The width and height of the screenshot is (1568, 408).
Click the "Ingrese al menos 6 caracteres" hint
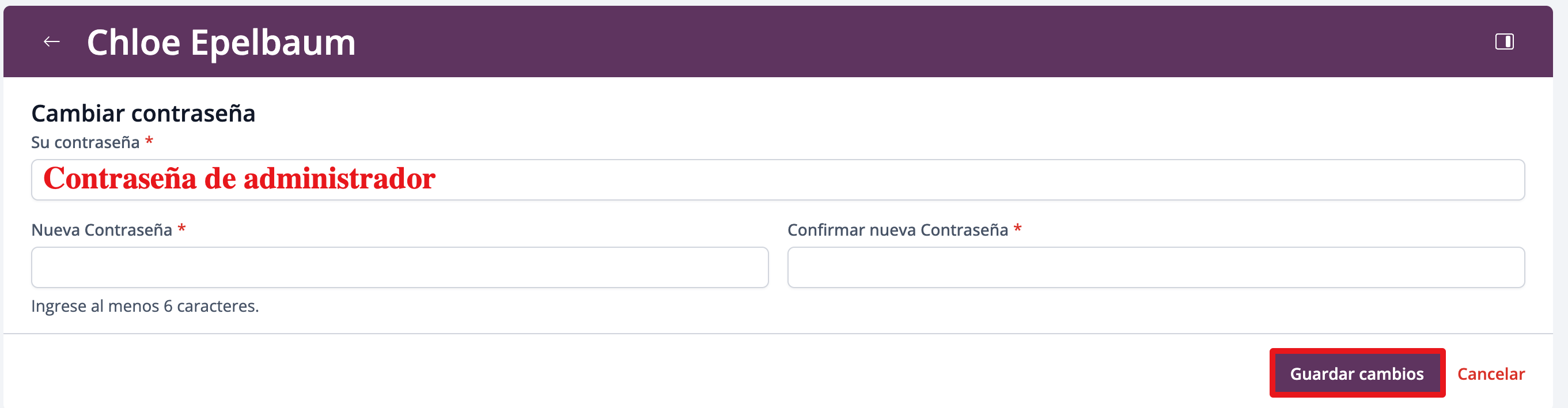145,307
